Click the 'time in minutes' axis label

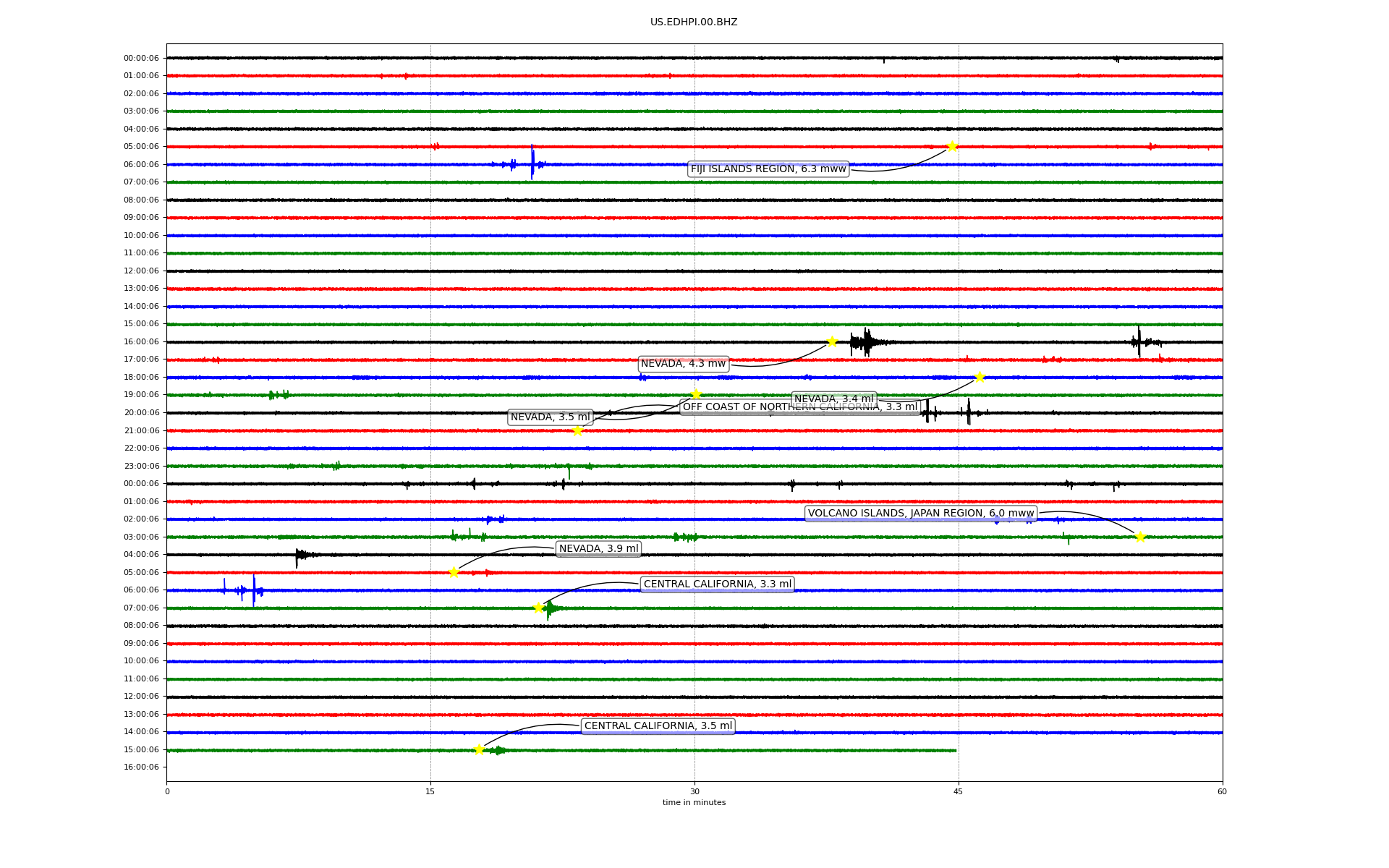coord(693,803)
